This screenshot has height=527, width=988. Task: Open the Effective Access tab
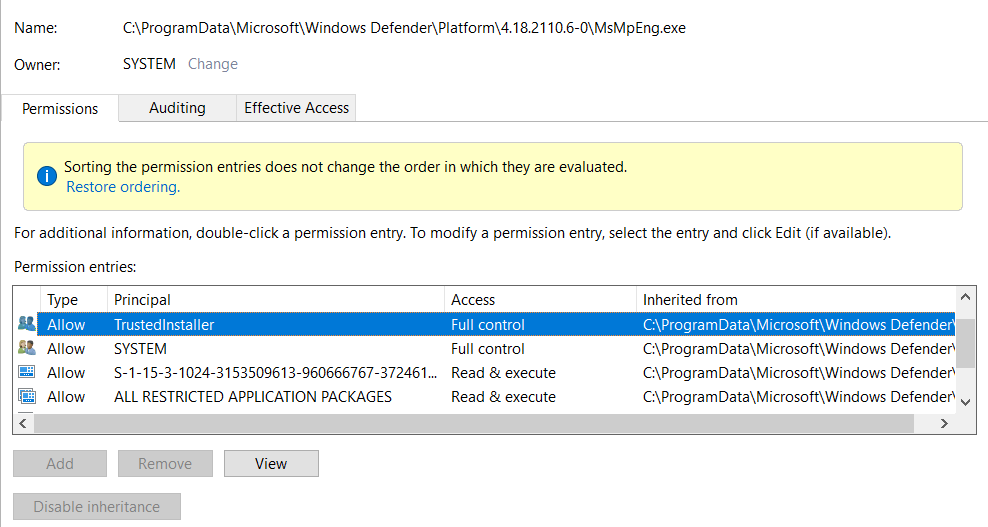coord(296,108)
